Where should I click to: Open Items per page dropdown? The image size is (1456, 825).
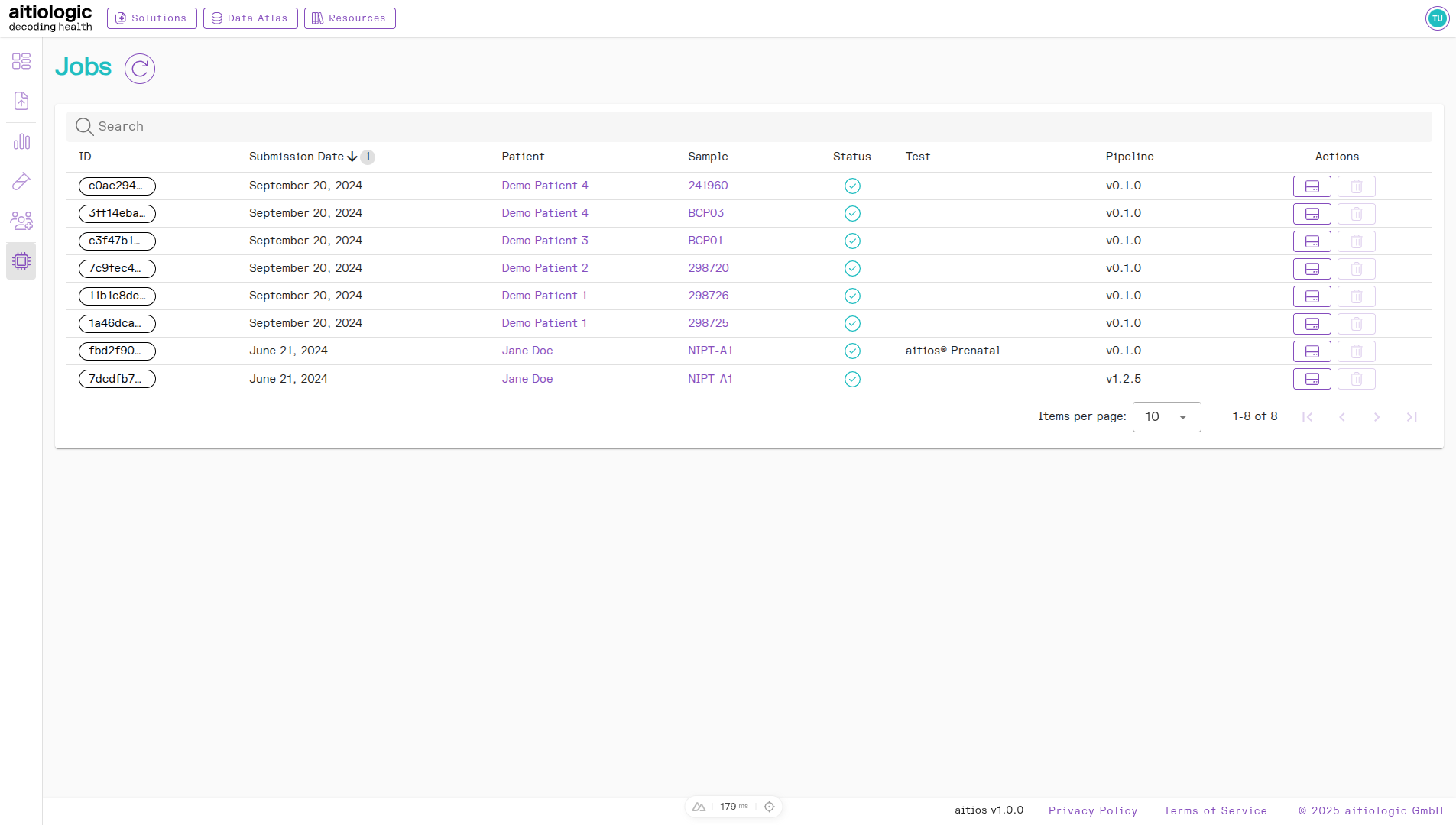coord(1166,417)
